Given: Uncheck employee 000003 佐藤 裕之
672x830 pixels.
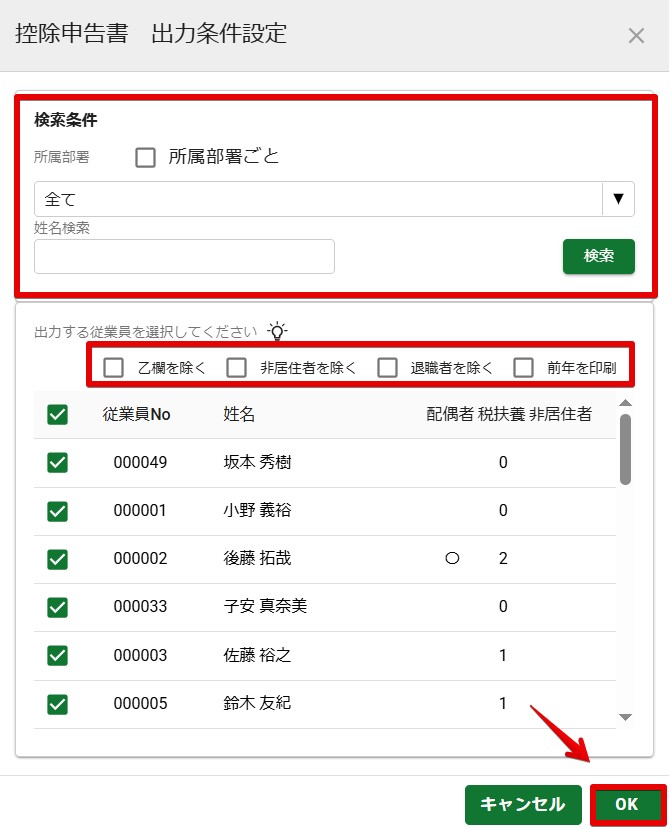Looking at the screenshot, I should 57,655.
